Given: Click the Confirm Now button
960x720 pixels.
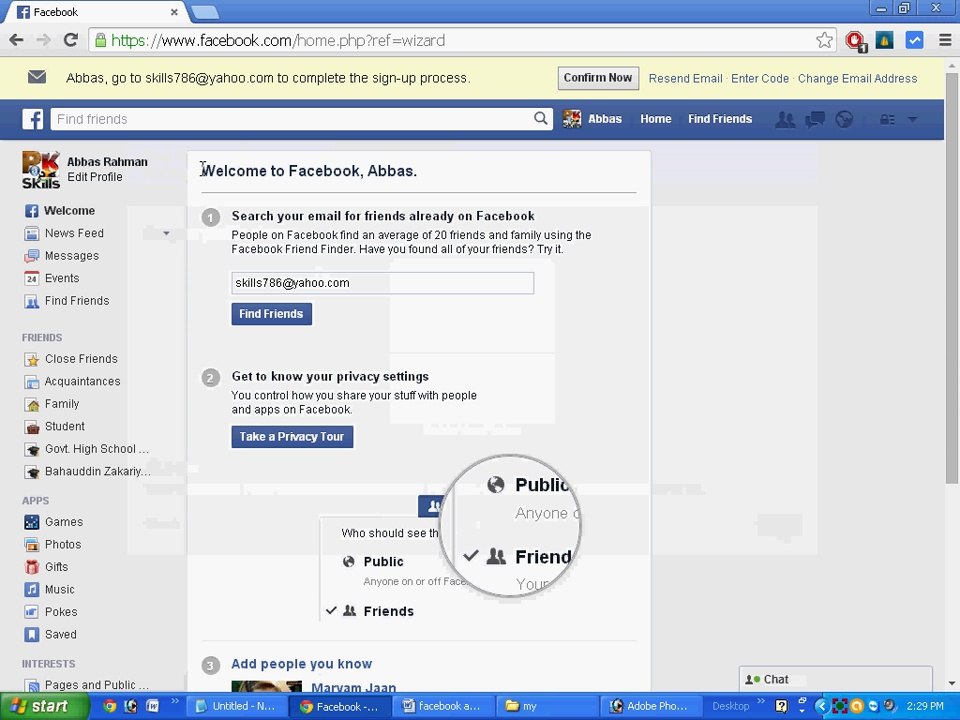Looking at the screenshot, I should [598, 78].
